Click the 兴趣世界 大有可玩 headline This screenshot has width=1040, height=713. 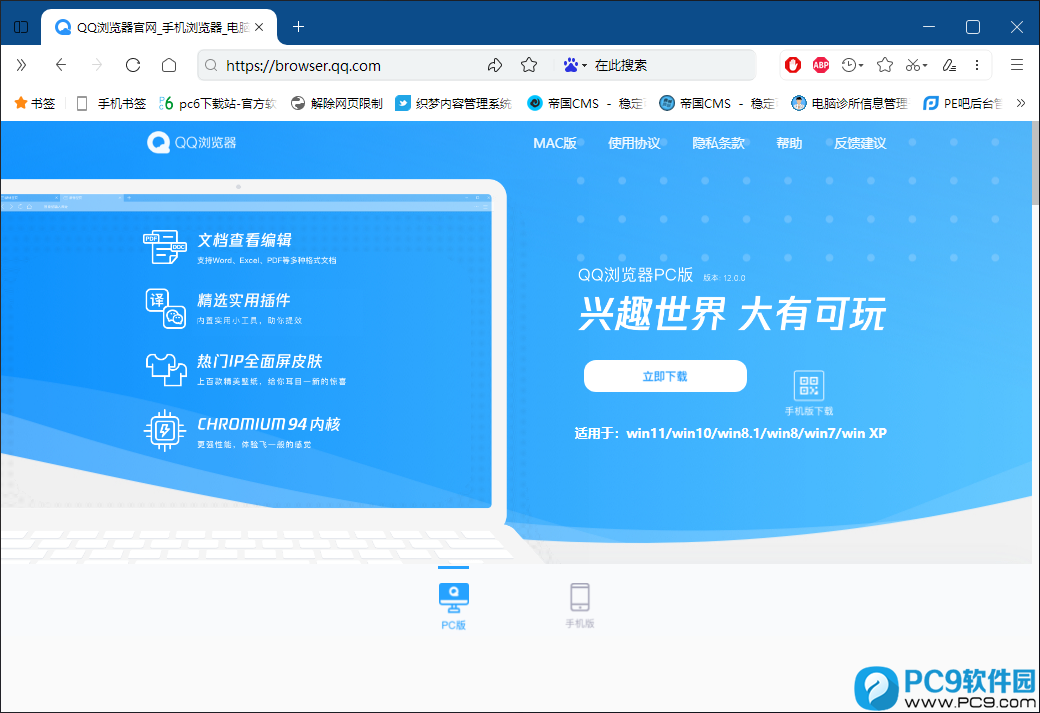732,314
